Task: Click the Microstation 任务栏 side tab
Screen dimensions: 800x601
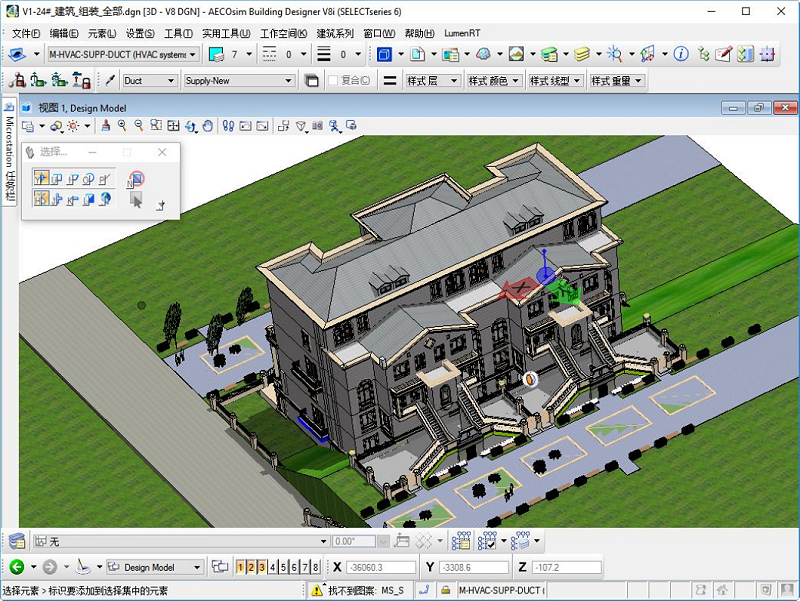Action: [x=9, y=152]
